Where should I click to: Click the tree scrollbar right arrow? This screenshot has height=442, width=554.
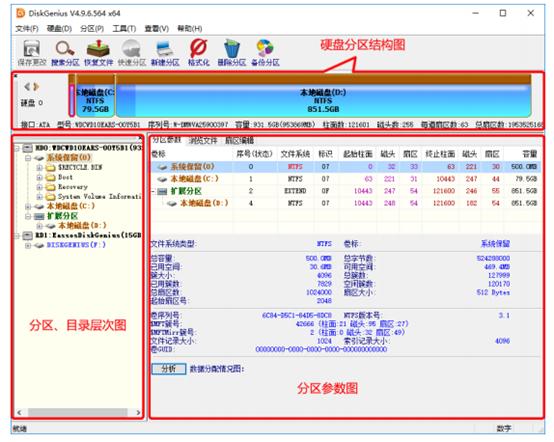[138, 412]
